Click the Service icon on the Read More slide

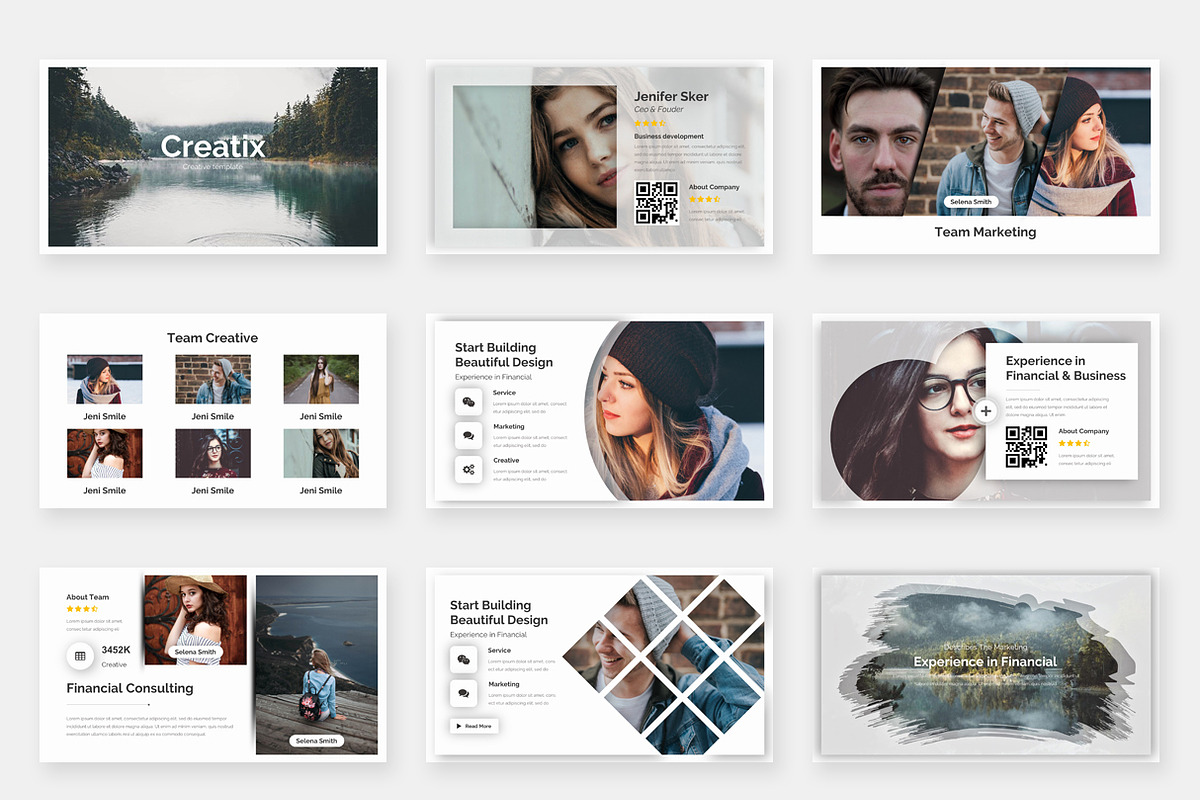click(464, 659)
